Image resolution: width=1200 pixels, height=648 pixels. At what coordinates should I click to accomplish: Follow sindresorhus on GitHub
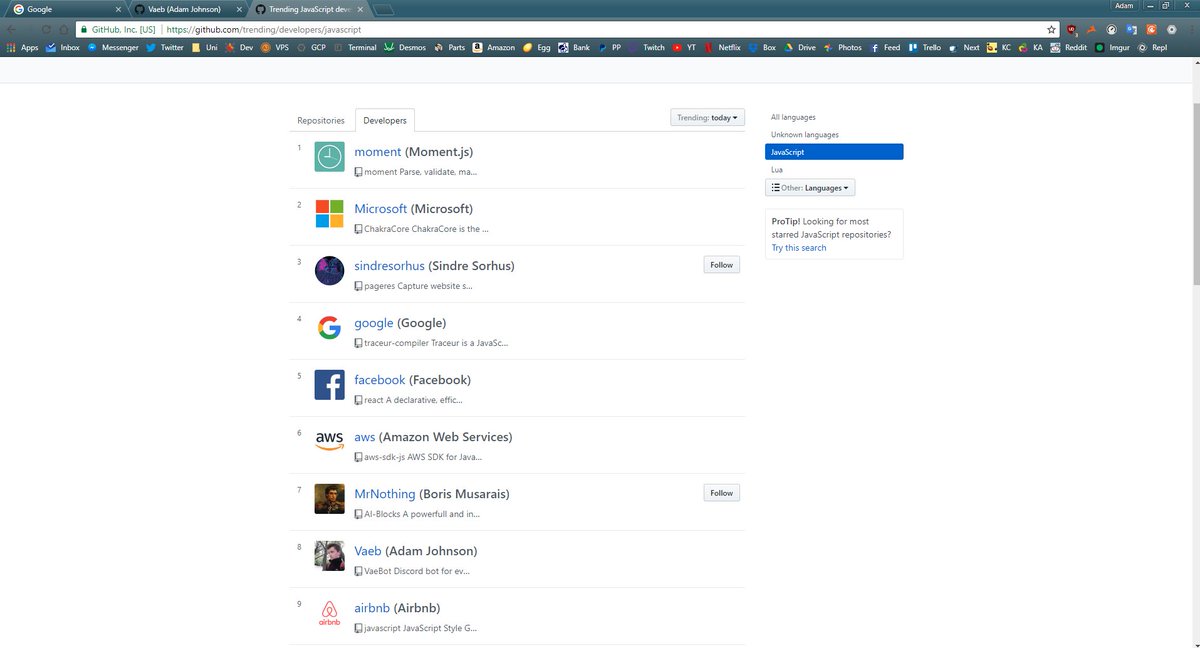[x=721, y=264]
